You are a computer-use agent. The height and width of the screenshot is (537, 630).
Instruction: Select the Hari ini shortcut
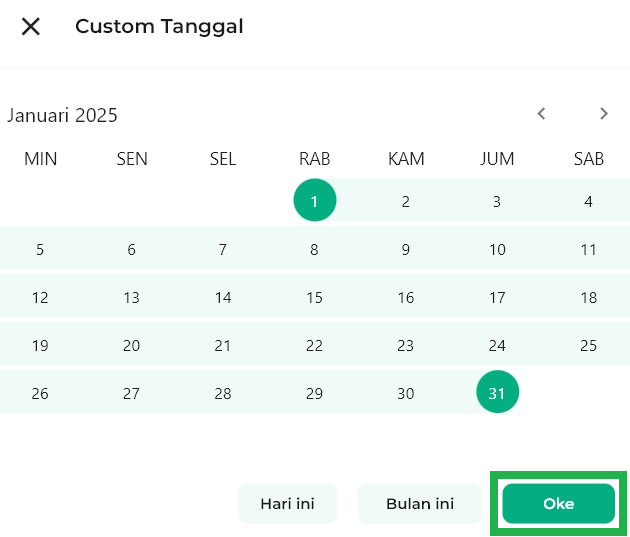[287, 504]
